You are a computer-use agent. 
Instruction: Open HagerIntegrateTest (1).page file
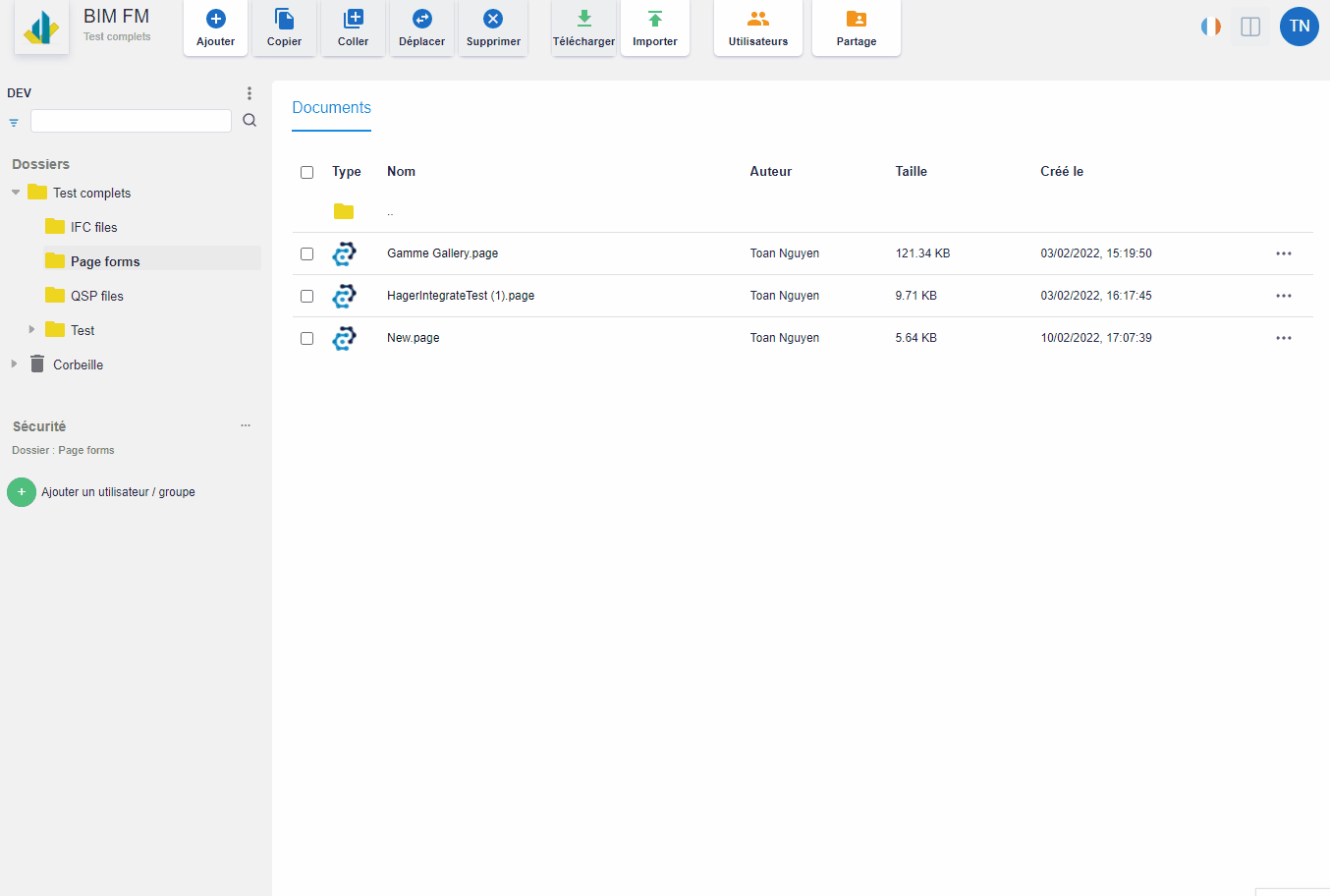pyautogui.click(x=460, y=296)
